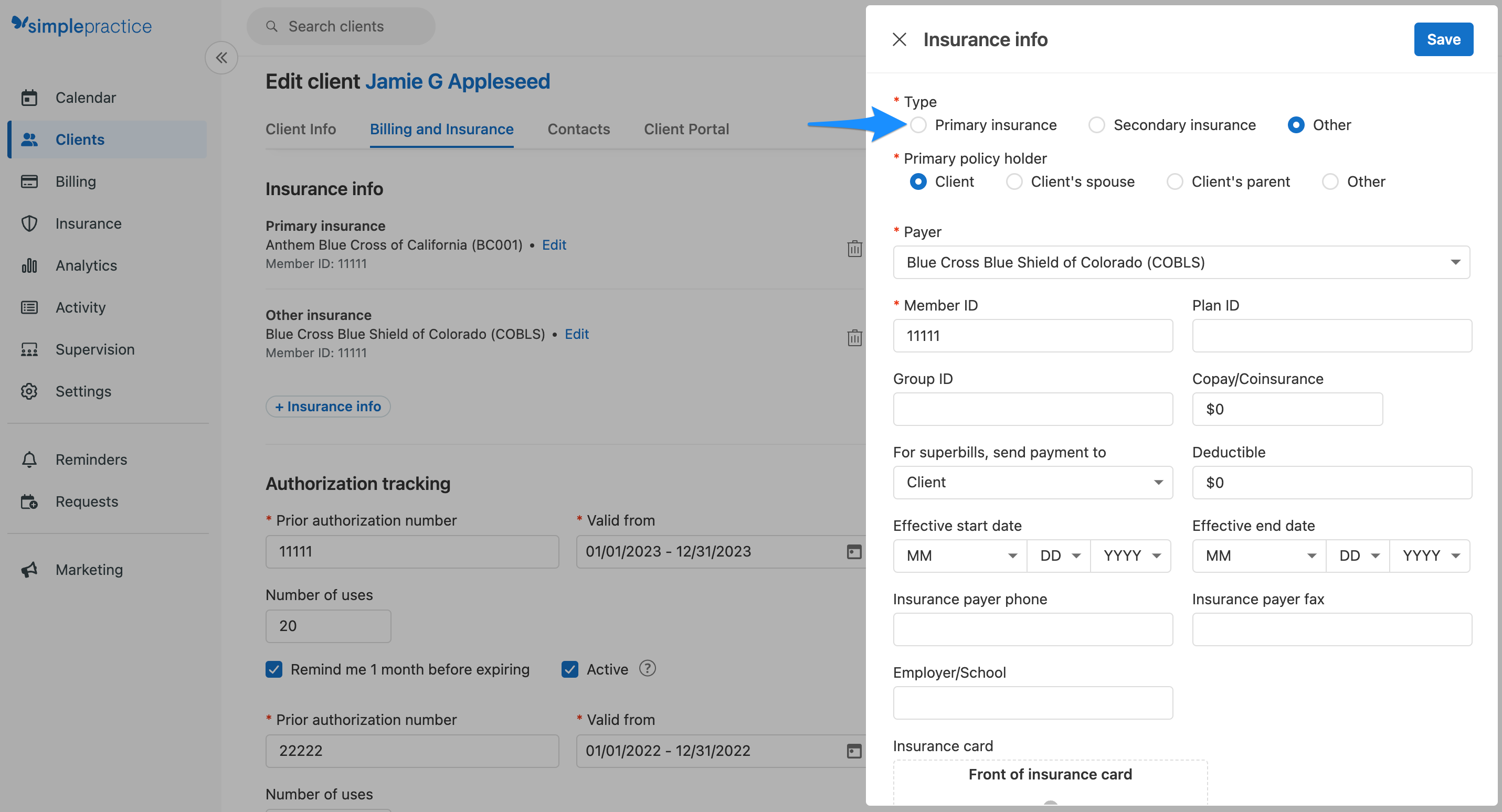Screen dimensions: 1502x812
Task: Select the Clients people icon
Action: pyautogui.click(x=29, y=140)
